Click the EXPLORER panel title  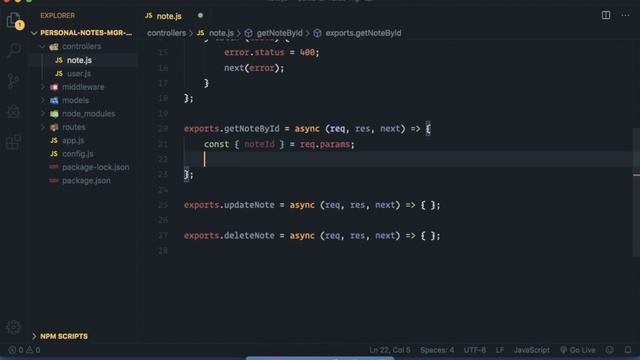click(58, 16)
